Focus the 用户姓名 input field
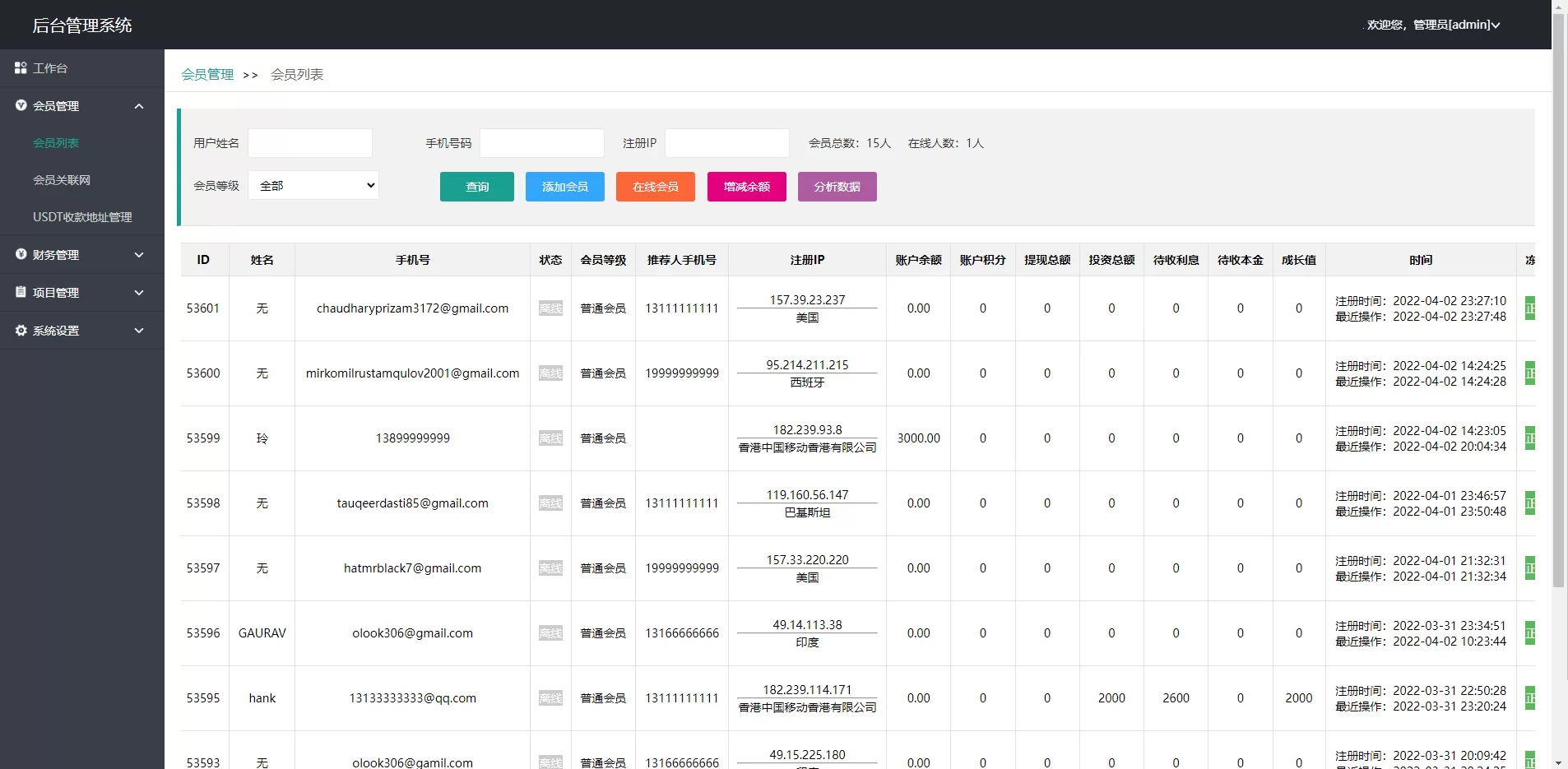 tap(310, 143)
